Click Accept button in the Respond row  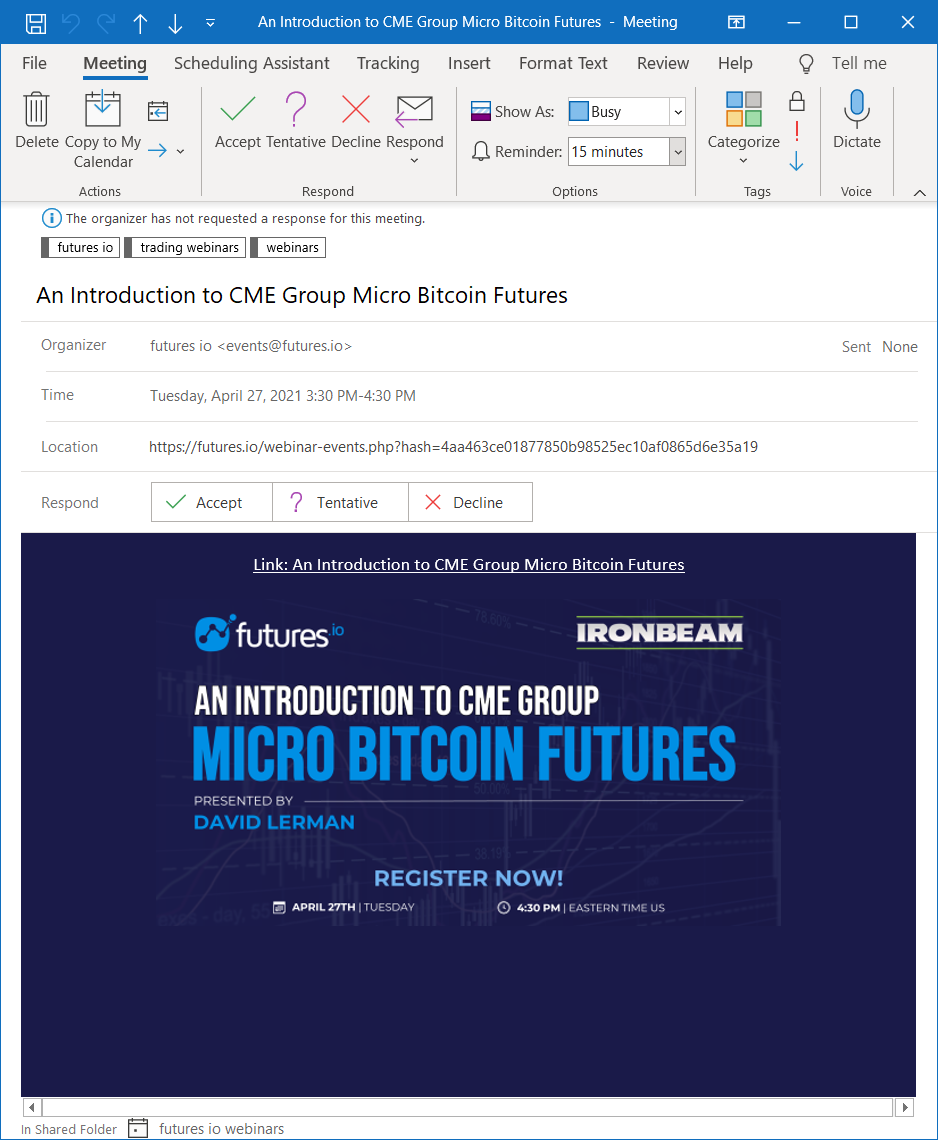pos(212,502)
